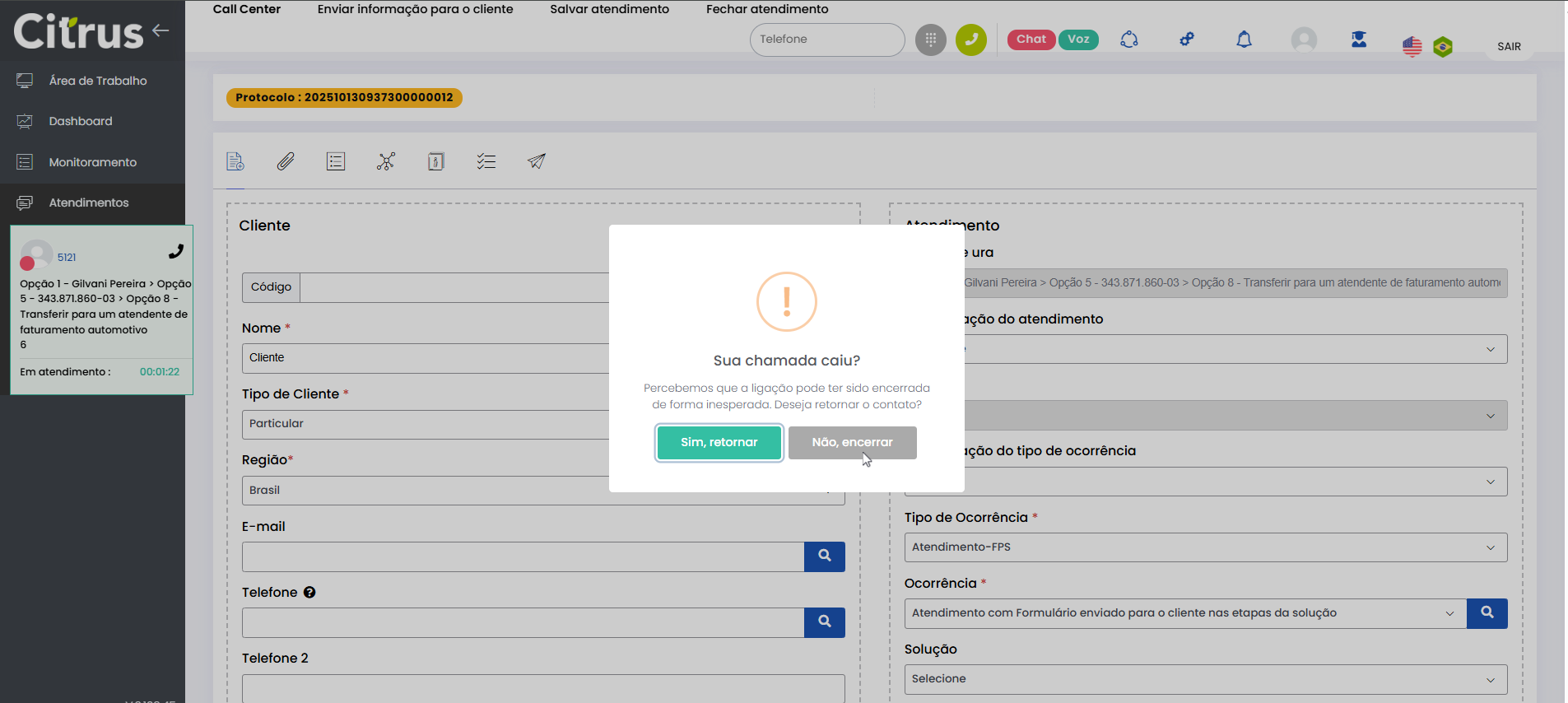Open the paper plane send icon
The image size is (1568, 703).
(537, 161)
